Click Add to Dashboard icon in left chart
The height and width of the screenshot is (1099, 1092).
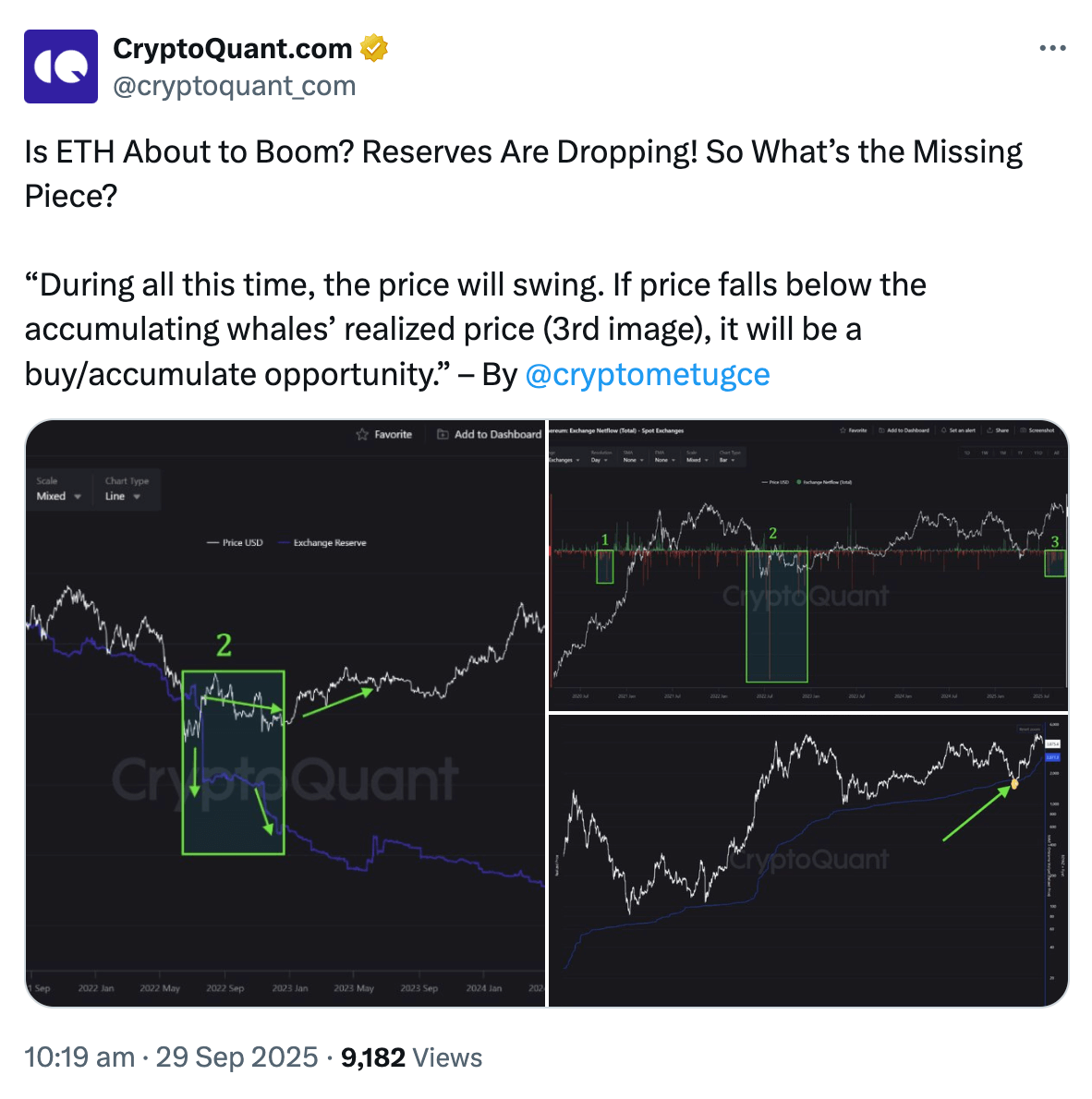click(x=443, y=434)
